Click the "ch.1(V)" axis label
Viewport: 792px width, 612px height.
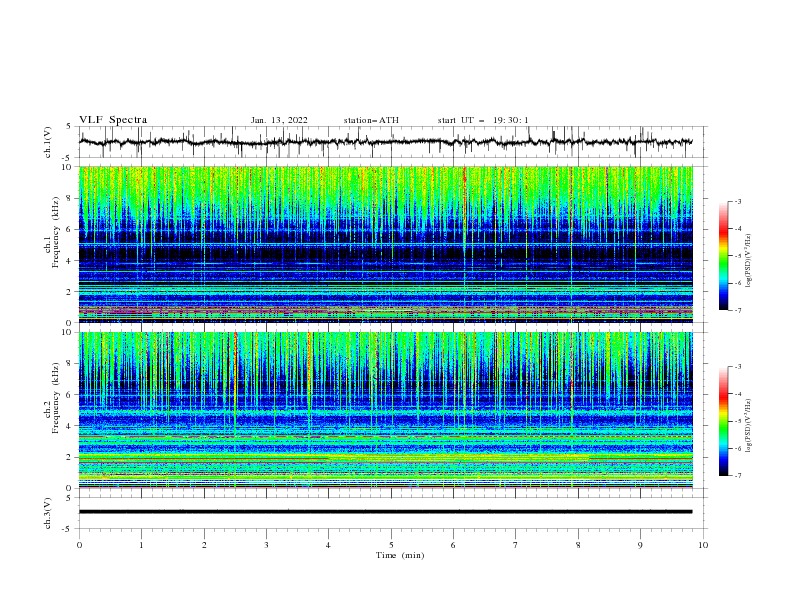coord(48,142)
